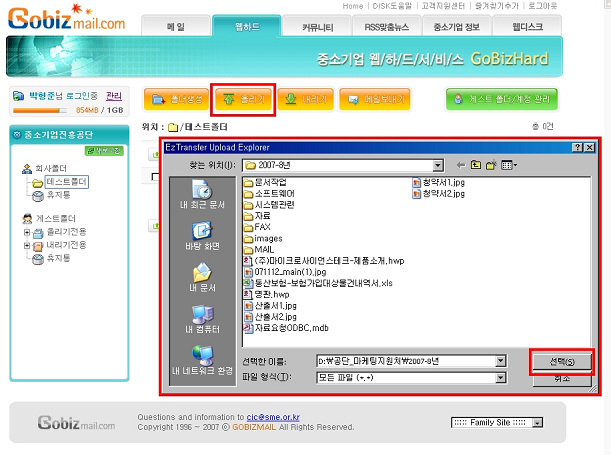Create a new folder in the dialog toolbar

tap(491, 165)
